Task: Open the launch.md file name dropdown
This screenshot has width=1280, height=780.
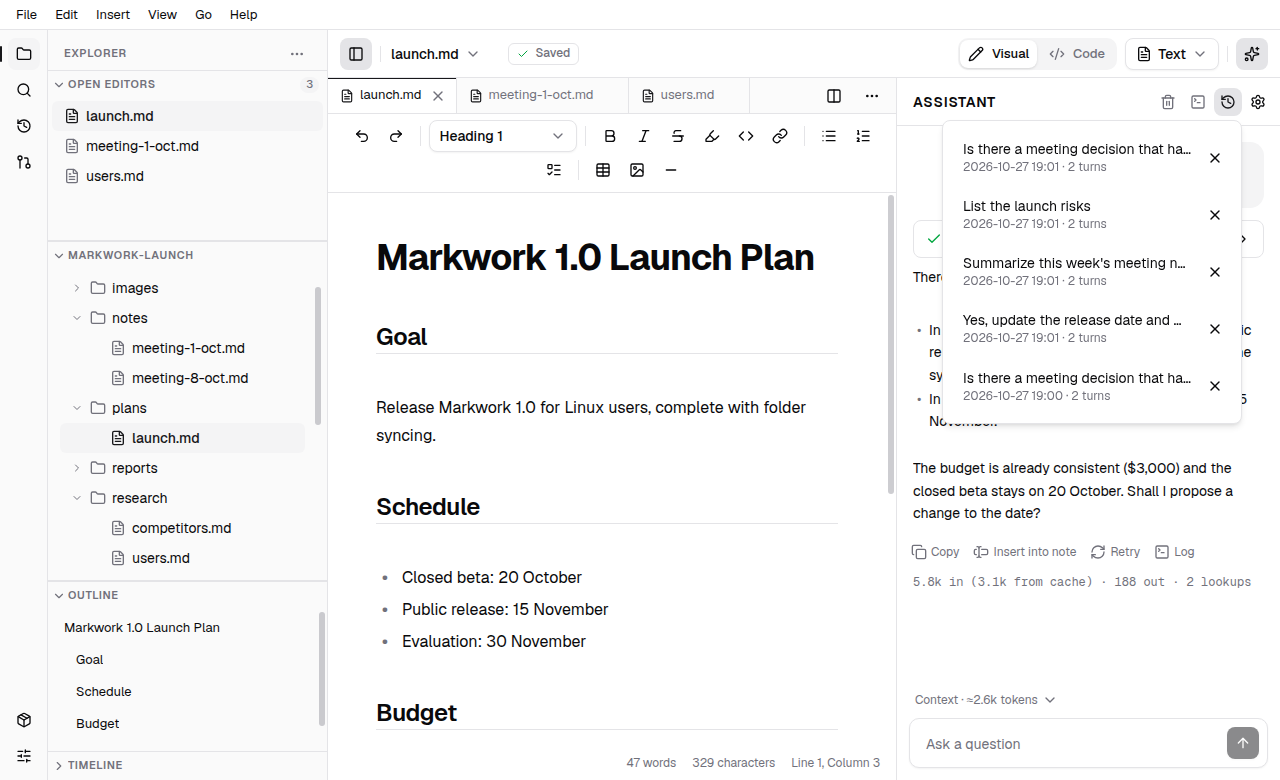Action: click(x=435, y=54)
